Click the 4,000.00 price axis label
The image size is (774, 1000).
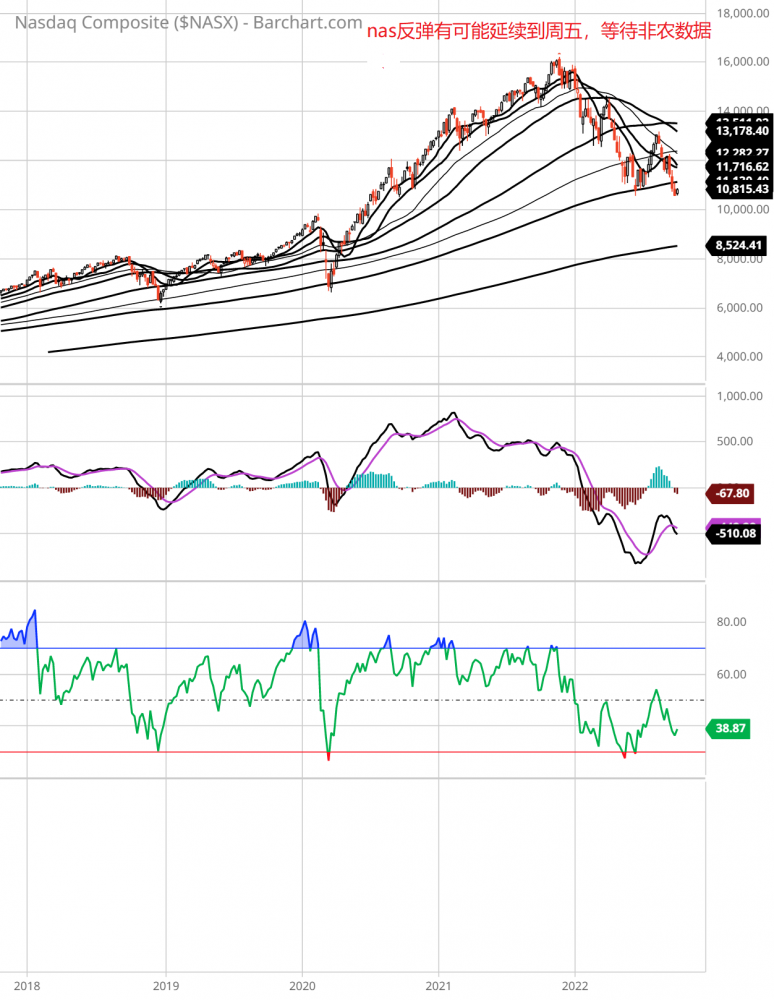pyautogui.click(x=738, y=357)
